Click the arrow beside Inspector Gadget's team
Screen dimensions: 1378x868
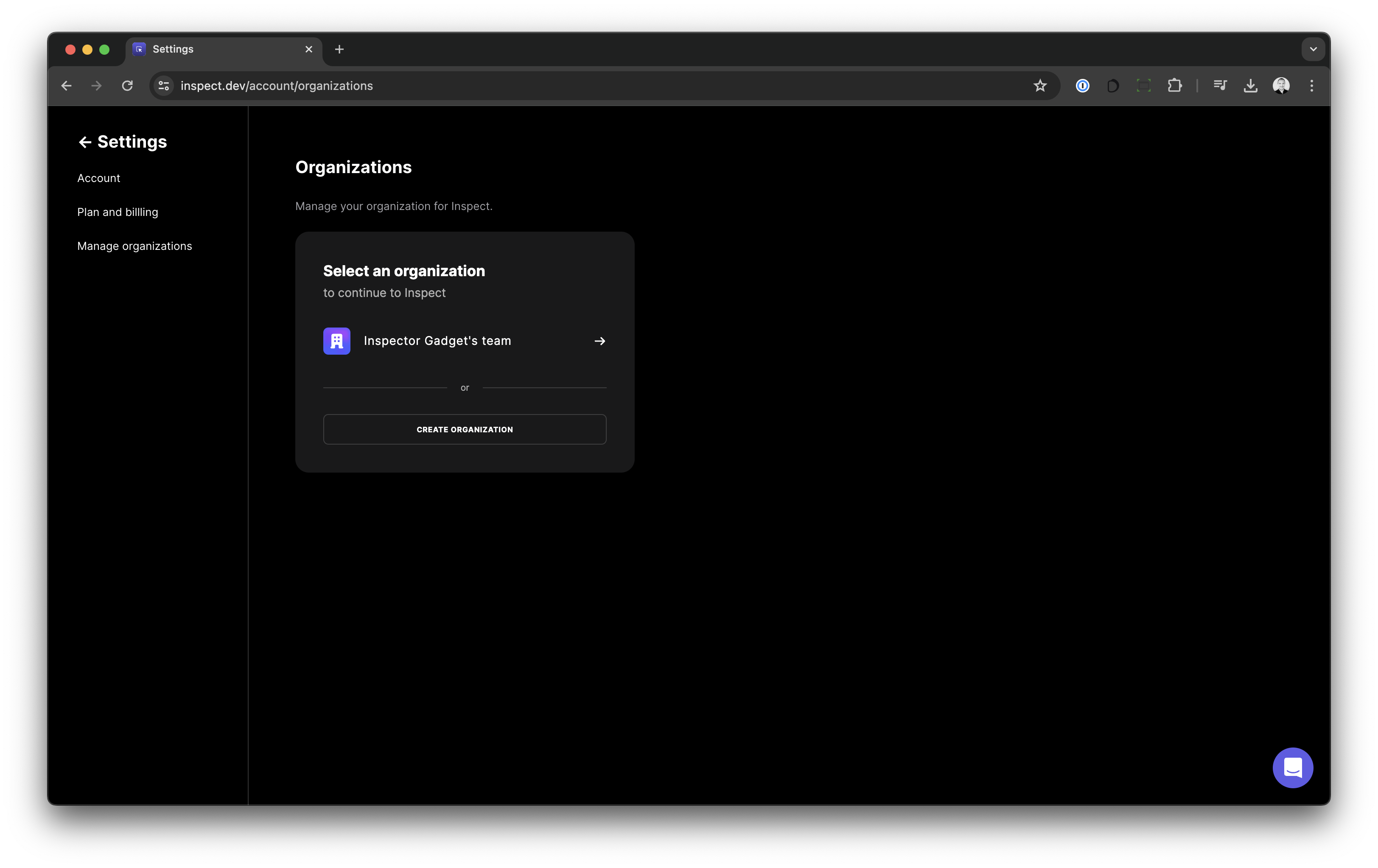tap(599, 341)
